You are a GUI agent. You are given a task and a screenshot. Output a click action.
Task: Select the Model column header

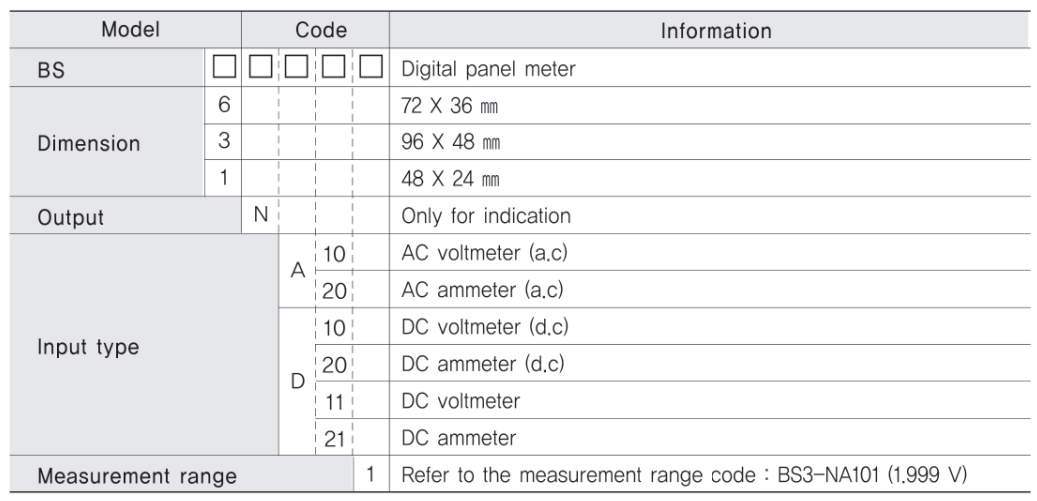(x=130, y=30)
